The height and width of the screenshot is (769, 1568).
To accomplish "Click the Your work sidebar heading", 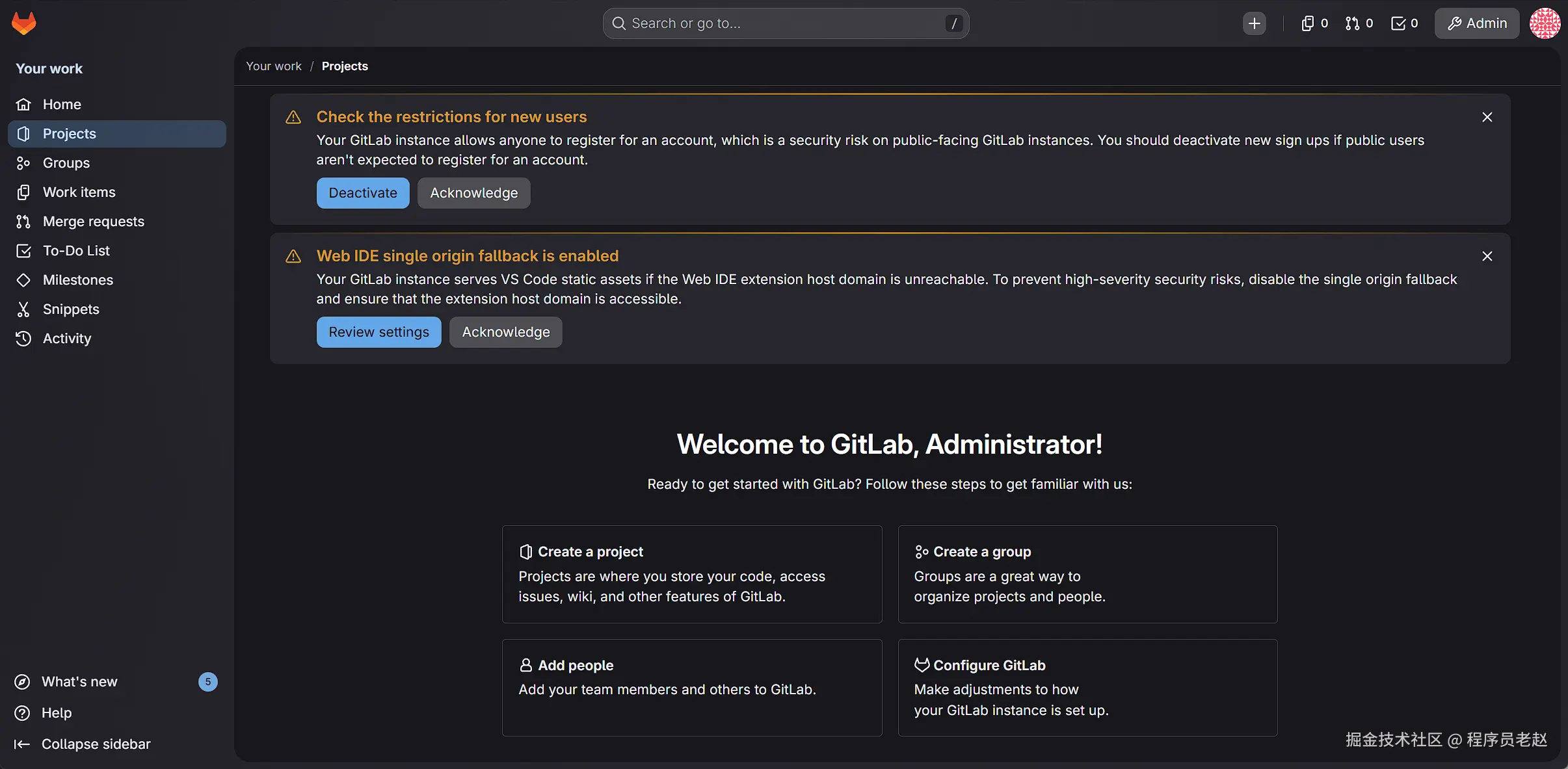I will coord(49,69).
